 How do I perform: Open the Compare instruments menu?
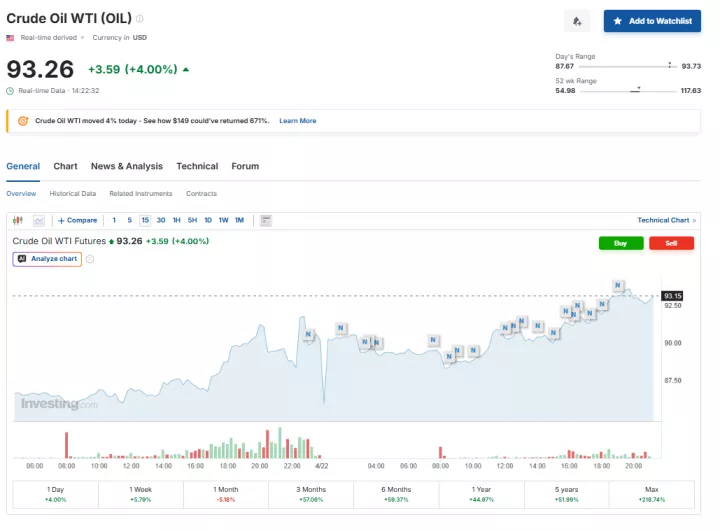point(78,220)
